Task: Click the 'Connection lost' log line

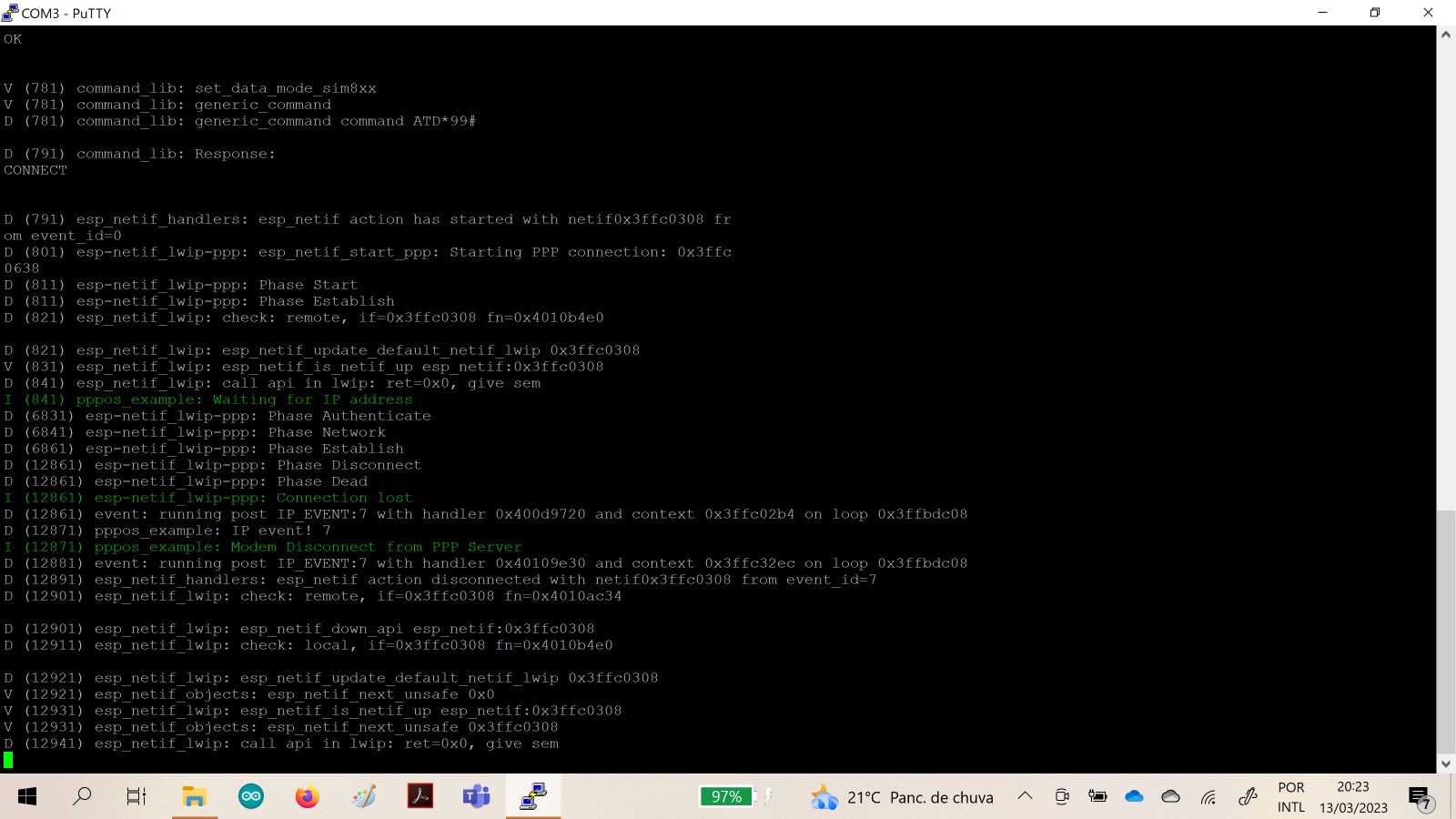Action: coord(208,498)
